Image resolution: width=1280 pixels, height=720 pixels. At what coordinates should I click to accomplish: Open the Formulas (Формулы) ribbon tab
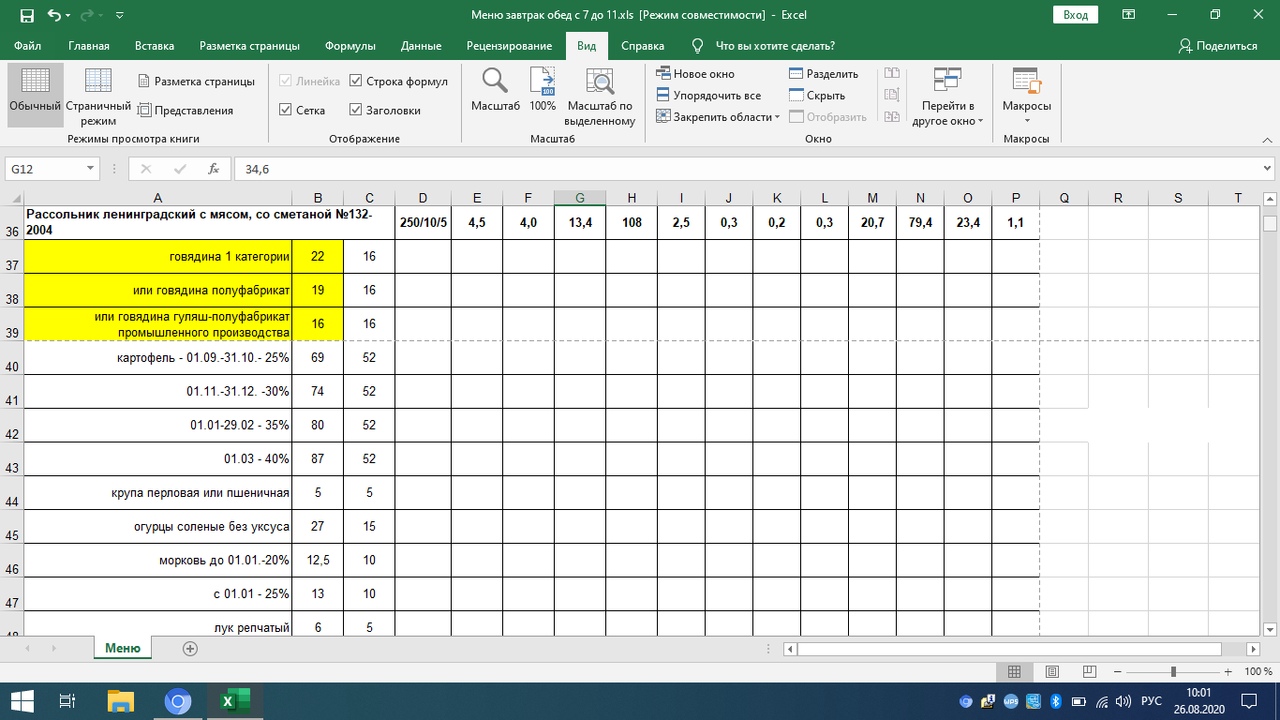tap(350, 46)
